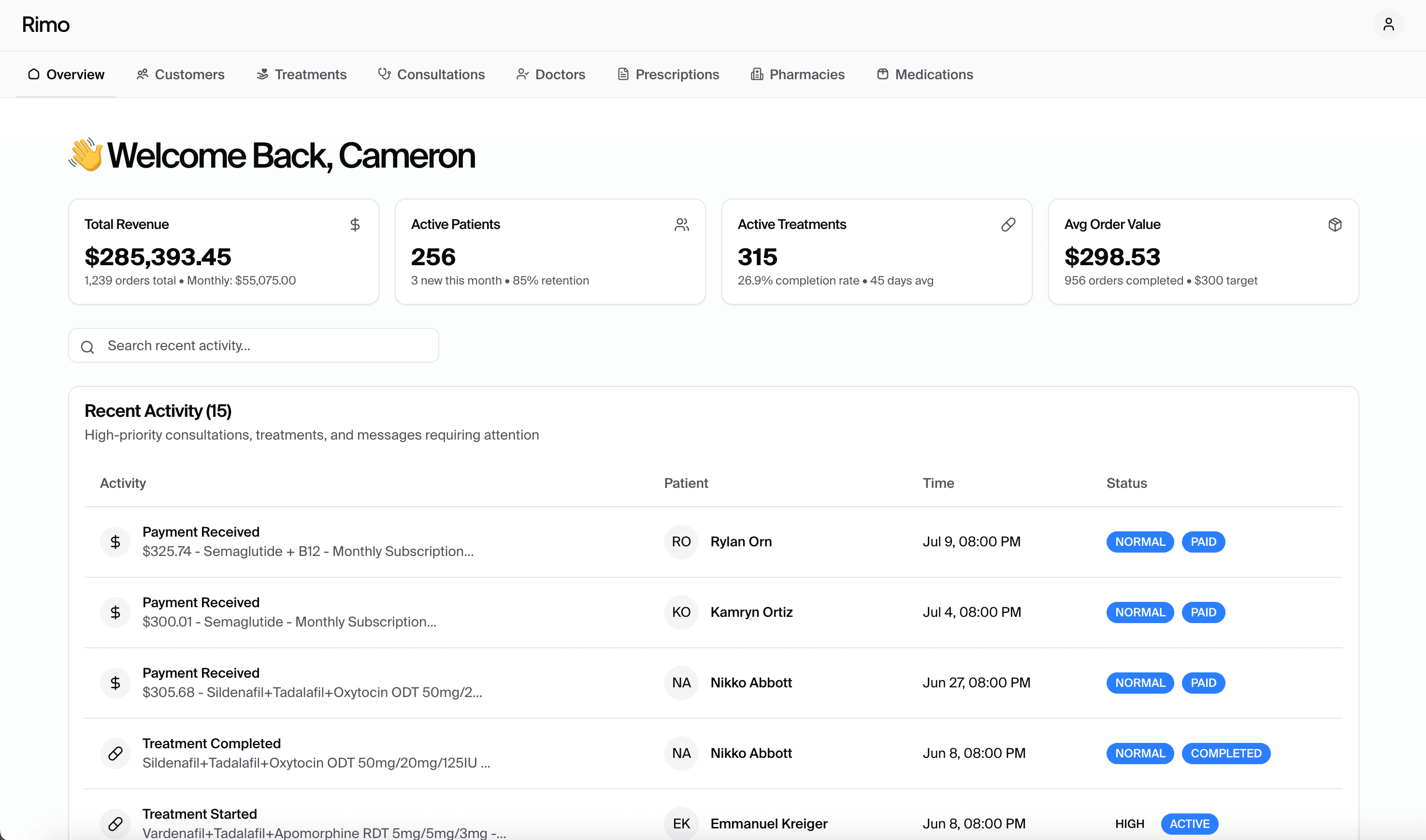
Task: Click the $298.53 average order value
Action: (1112, 257)
